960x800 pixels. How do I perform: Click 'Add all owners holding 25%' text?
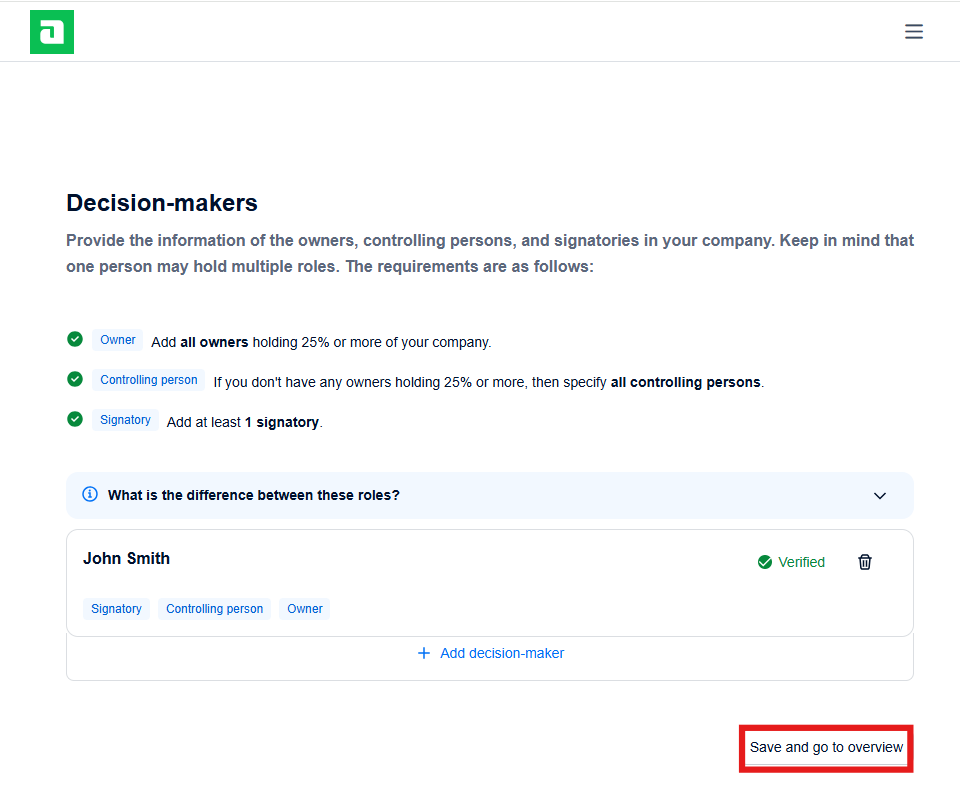coord(321,342)
